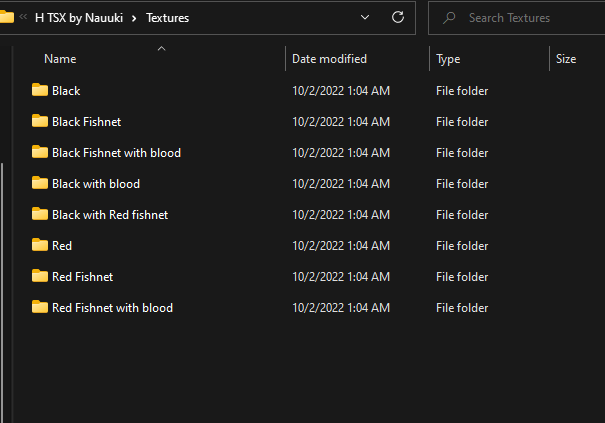
Task: Sort files by Date modified column
Action: [x=329, y=59]
